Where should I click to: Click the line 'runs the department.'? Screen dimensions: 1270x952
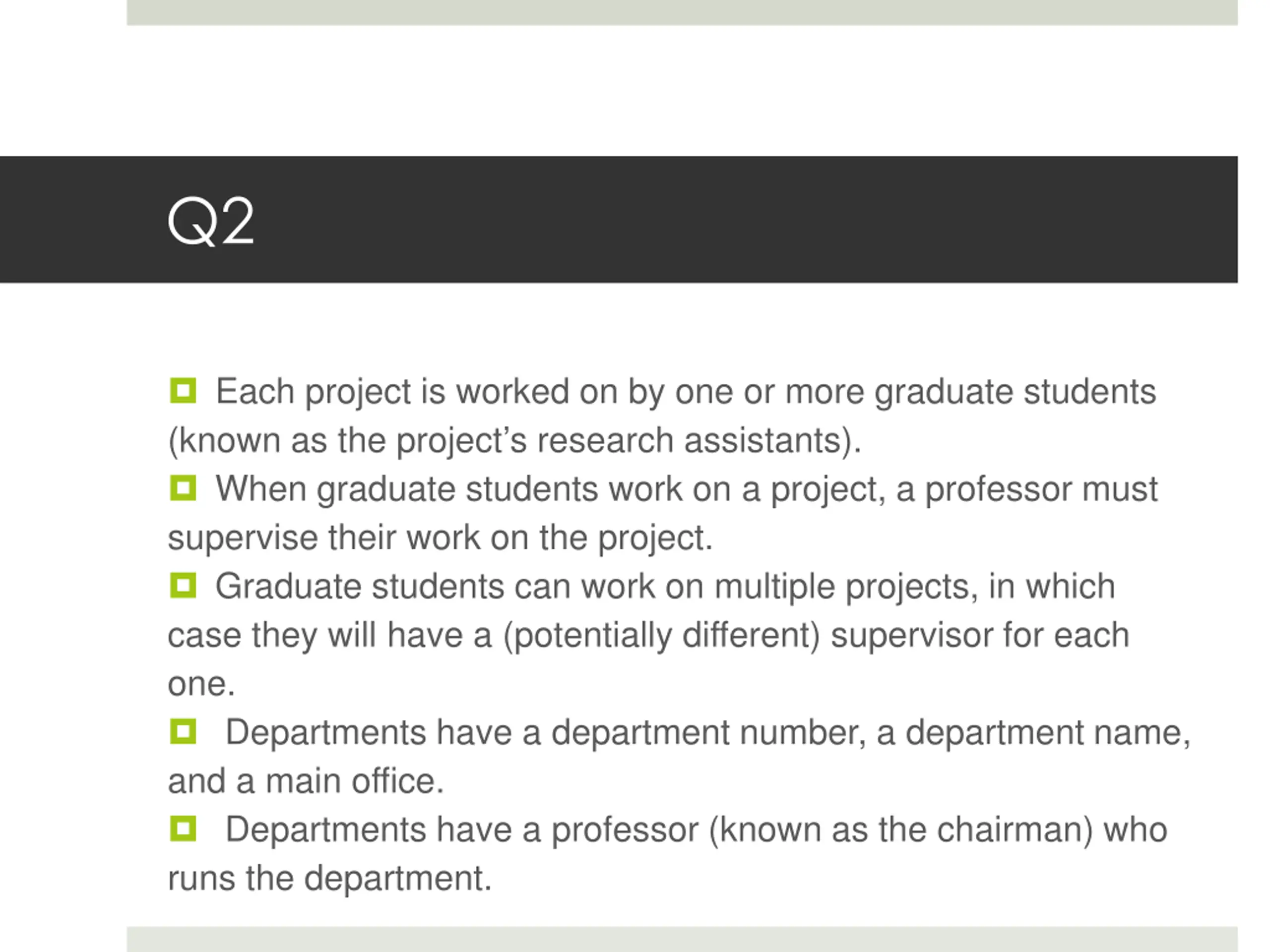click(329, 879)
